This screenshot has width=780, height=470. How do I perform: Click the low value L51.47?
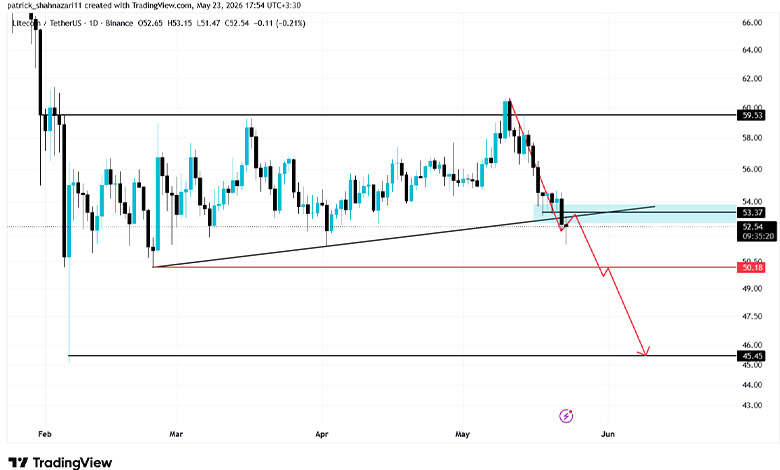coord(208,23)
